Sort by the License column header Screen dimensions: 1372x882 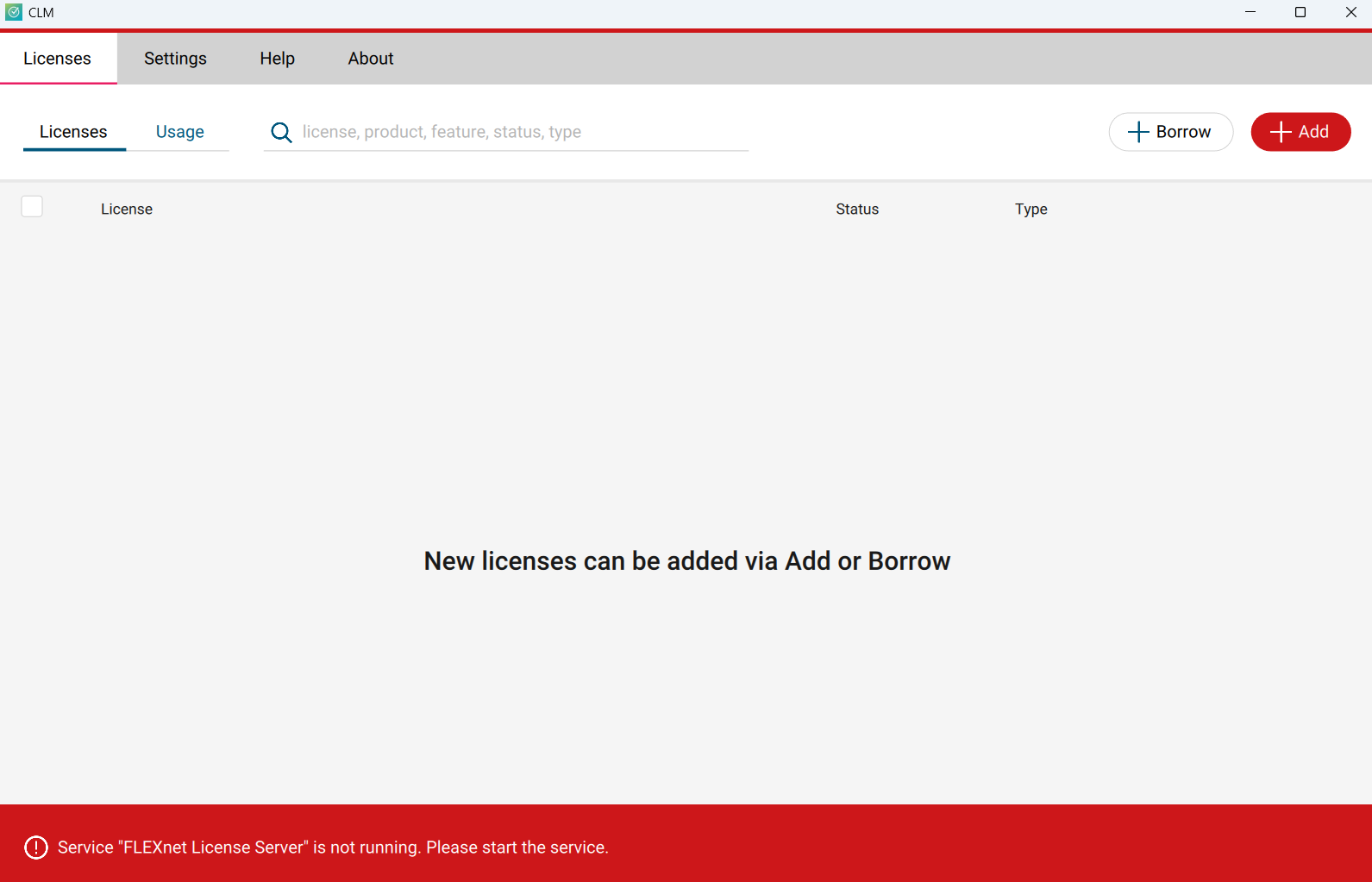pyautogui.click(x=127, y=210)
